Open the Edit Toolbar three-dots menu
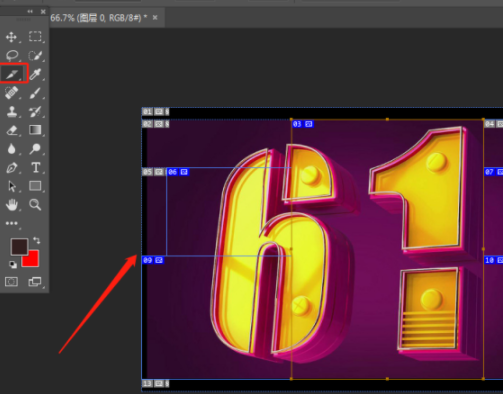The width and height of the screenshot is (503, 394). pyautogui.click(x=12, y=223)
